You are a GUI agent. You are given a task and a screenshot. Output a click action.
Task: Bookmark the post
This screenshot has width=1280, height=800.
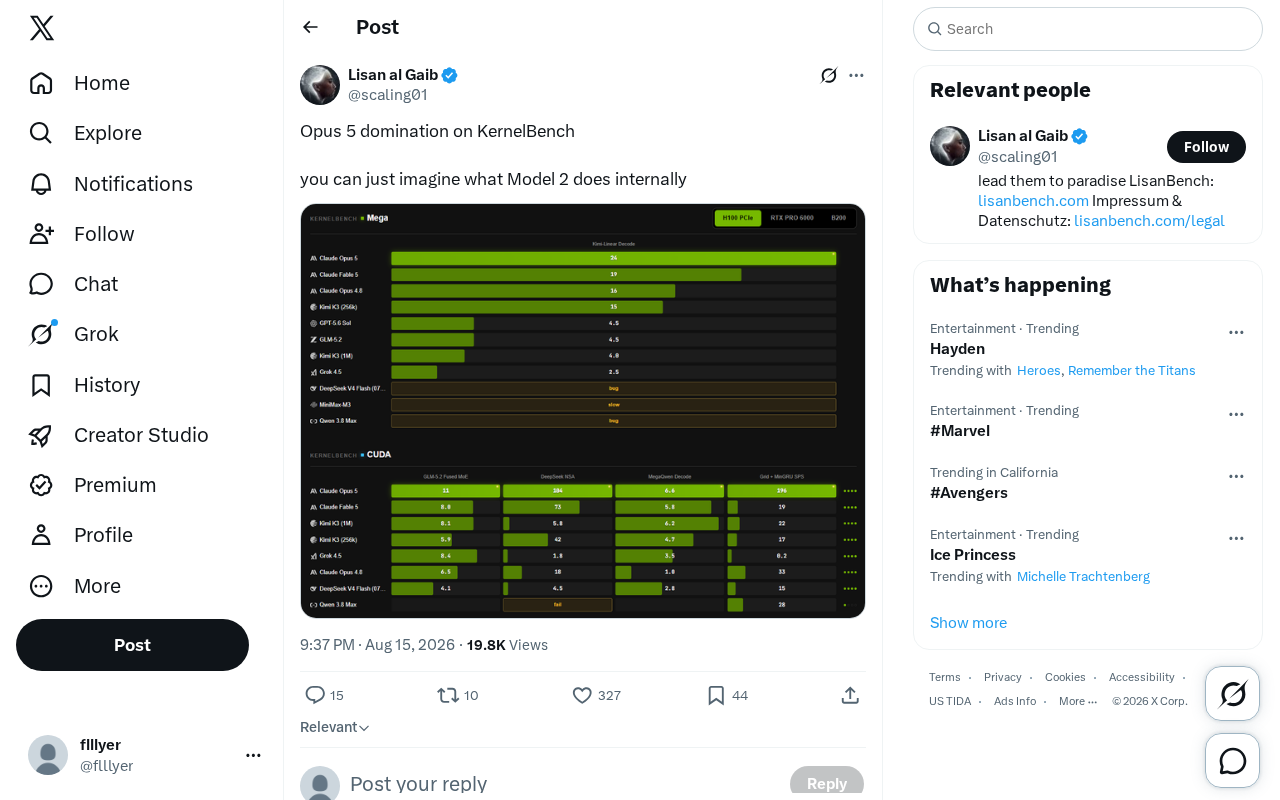[716, 695]
